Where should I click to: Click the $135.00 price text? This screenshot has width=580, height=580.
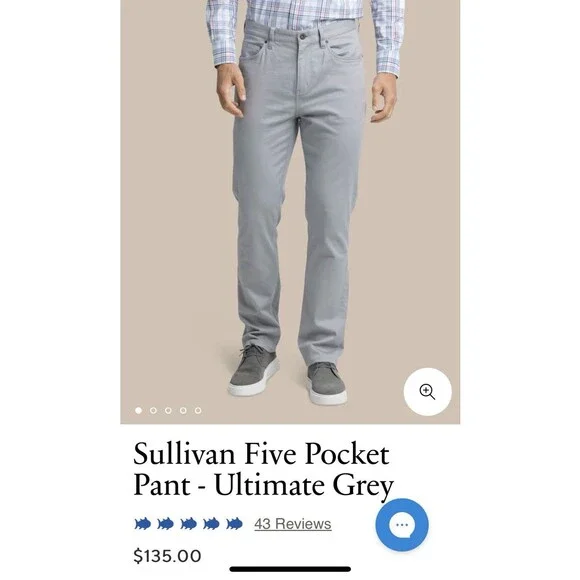click(167, 556)
